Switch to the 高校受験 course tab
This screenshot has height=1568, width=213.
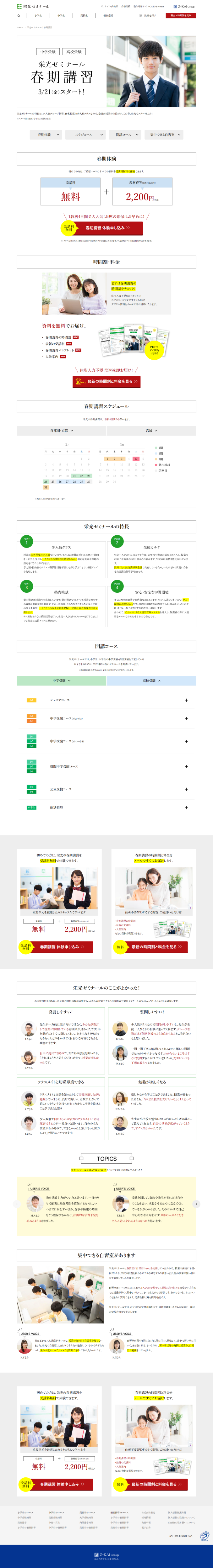click(151, 681)
